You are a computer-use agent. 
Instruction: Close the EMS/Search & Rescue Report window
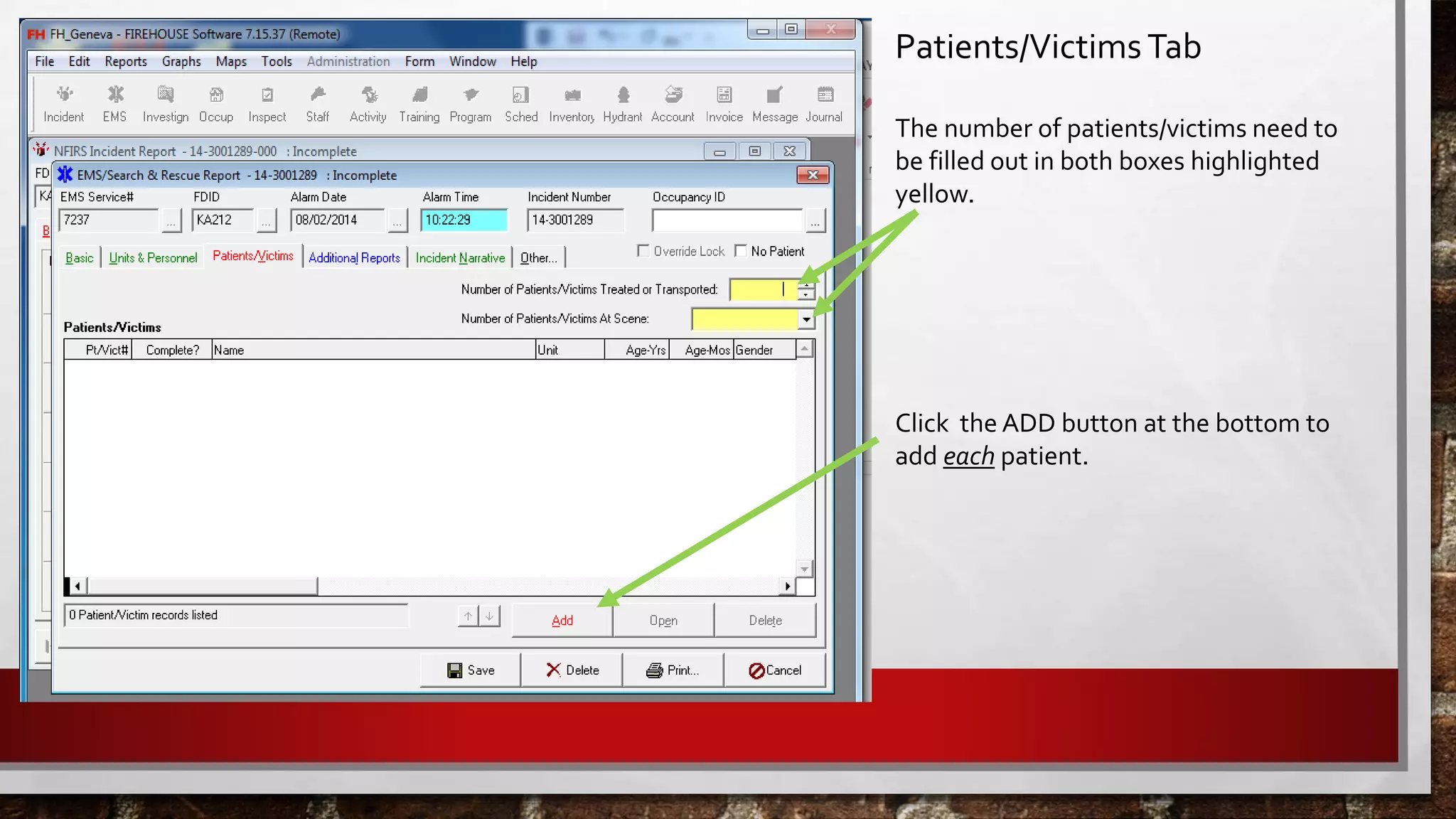click(x=813, y=175)
